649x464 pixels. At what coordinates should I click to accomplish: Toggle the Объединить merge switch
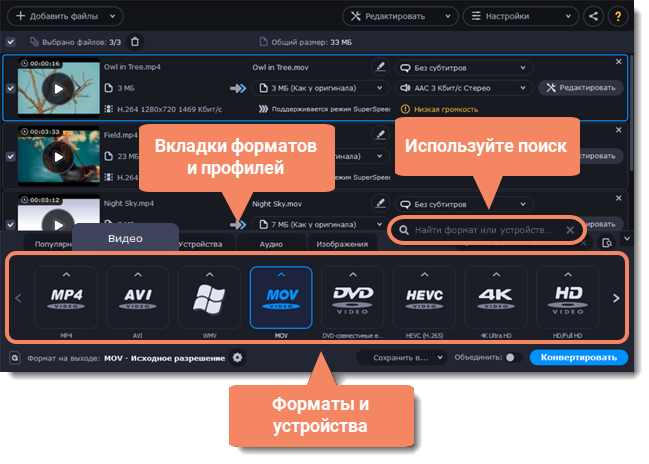coord(509,357)
